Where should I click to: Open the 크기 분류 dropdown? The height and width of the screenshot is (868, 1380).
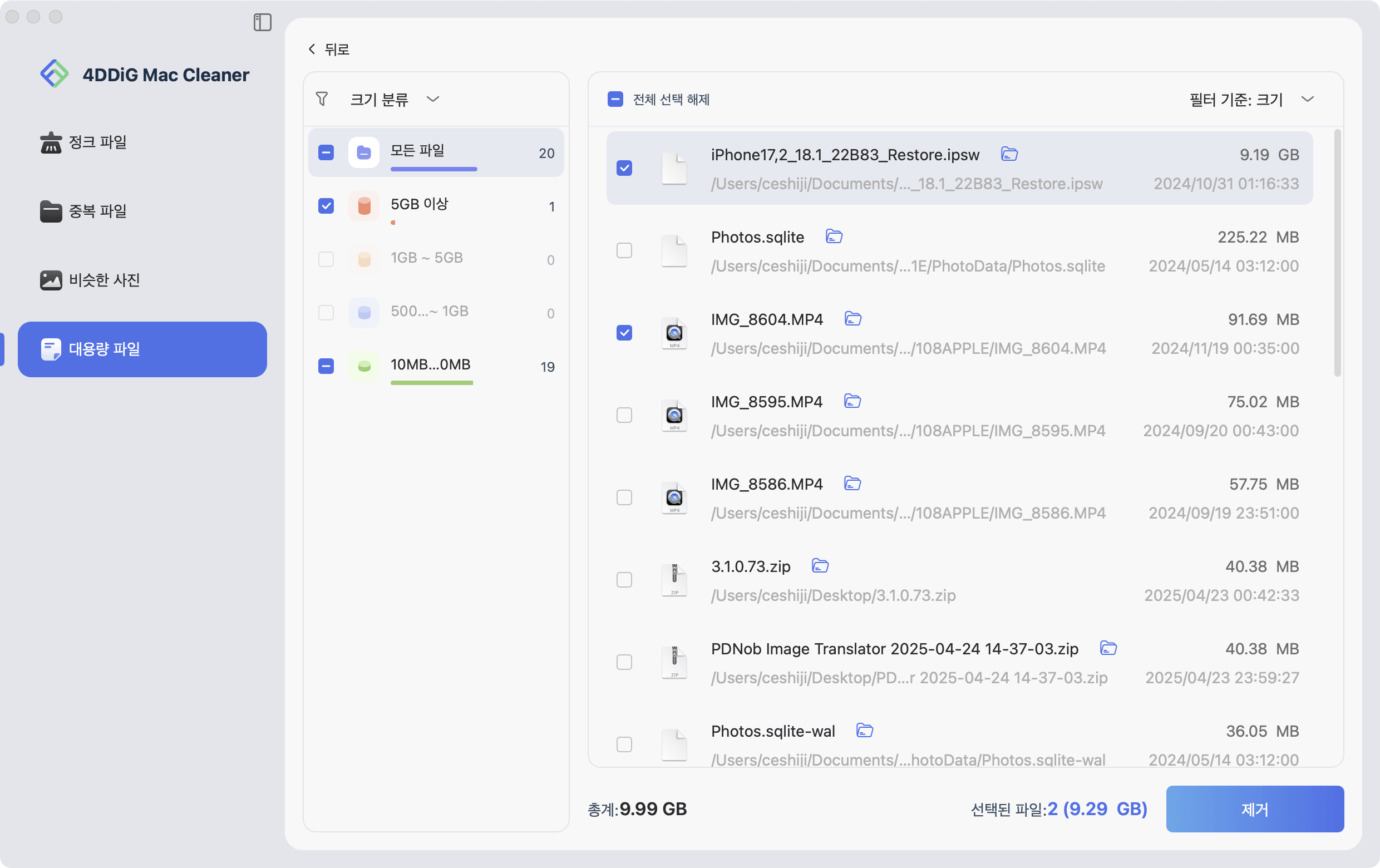(395, 99)
